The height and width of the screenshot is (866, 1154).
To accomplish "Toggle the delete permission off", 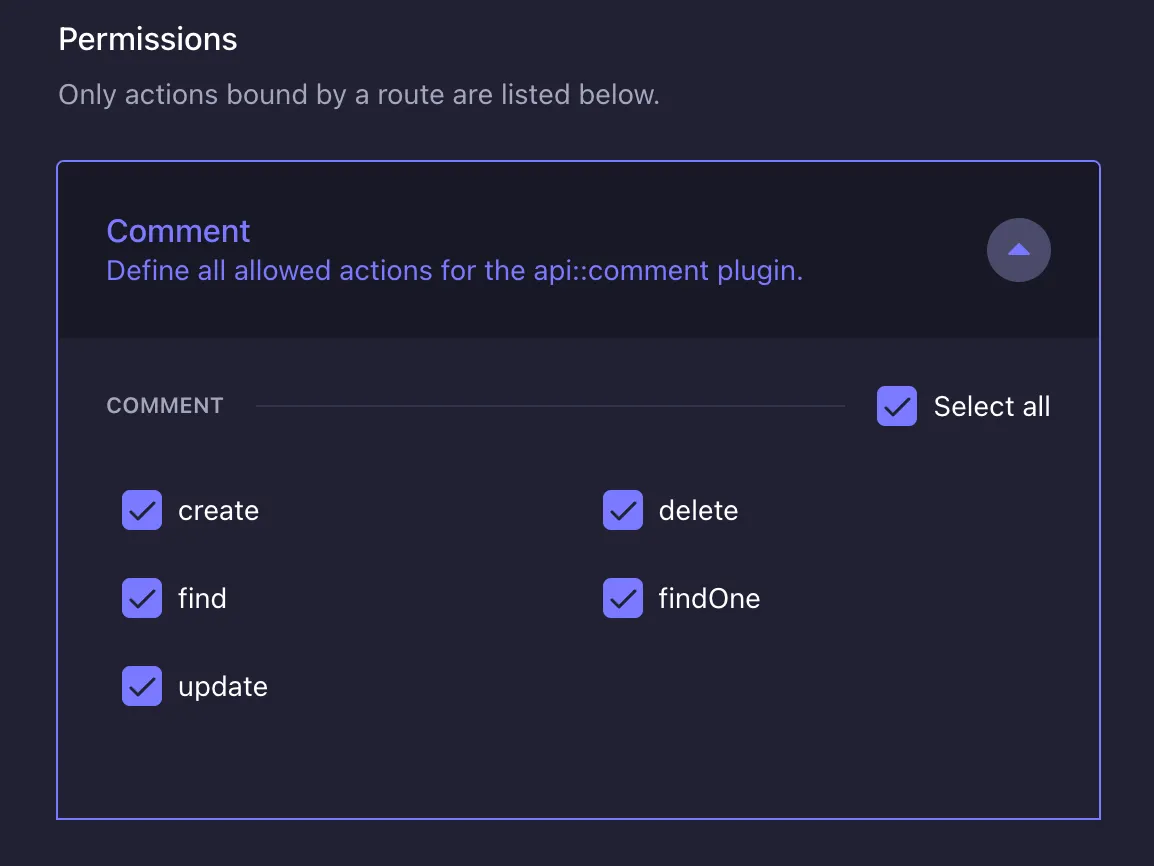I will pos(622,510).
